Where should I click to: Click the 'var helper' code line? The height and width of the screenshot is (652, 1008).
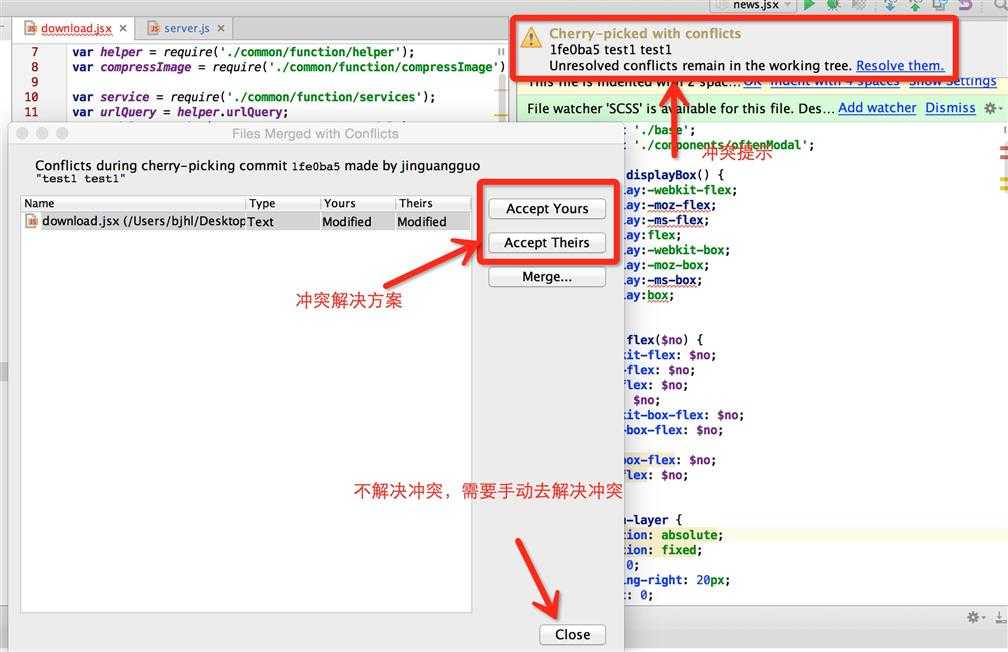[x=243, y=52]
